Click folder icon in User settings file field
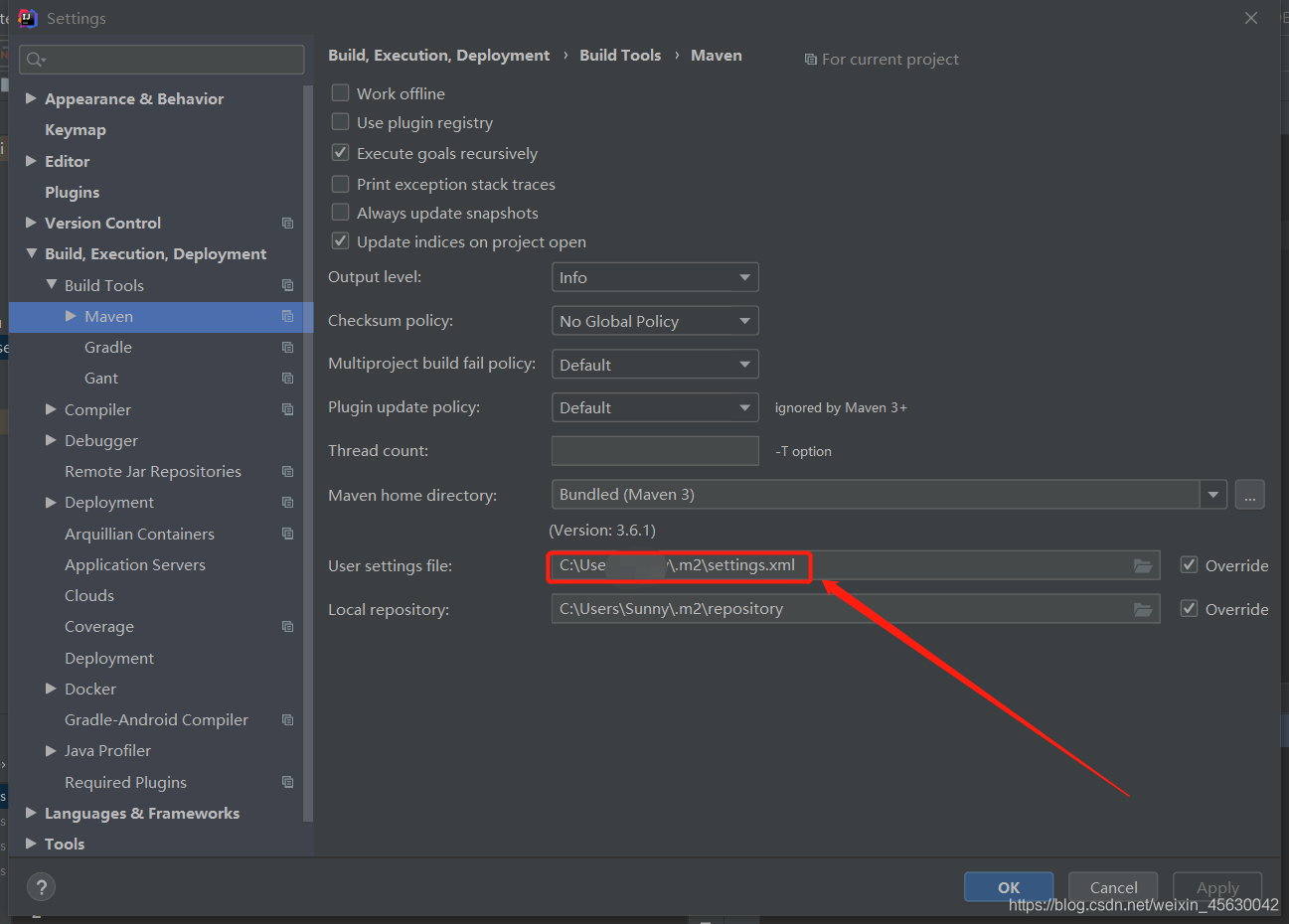The image size is (1289, 924). click(x=1143, y=565)
